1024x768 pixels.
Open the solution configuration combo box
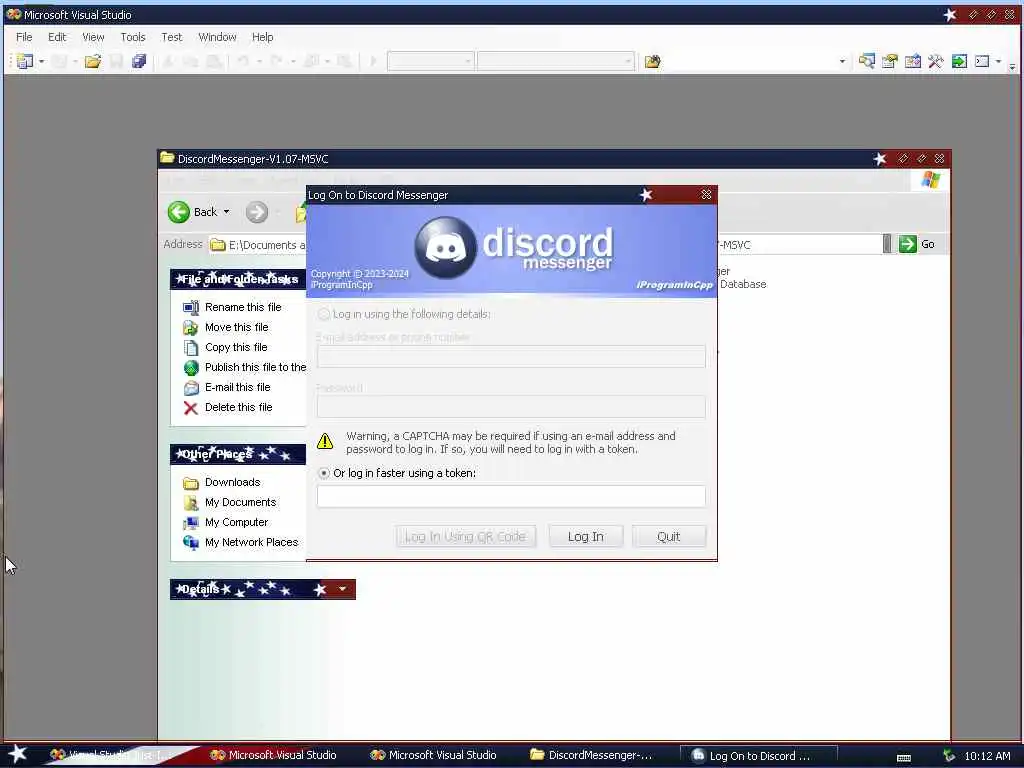click(430, 61)
